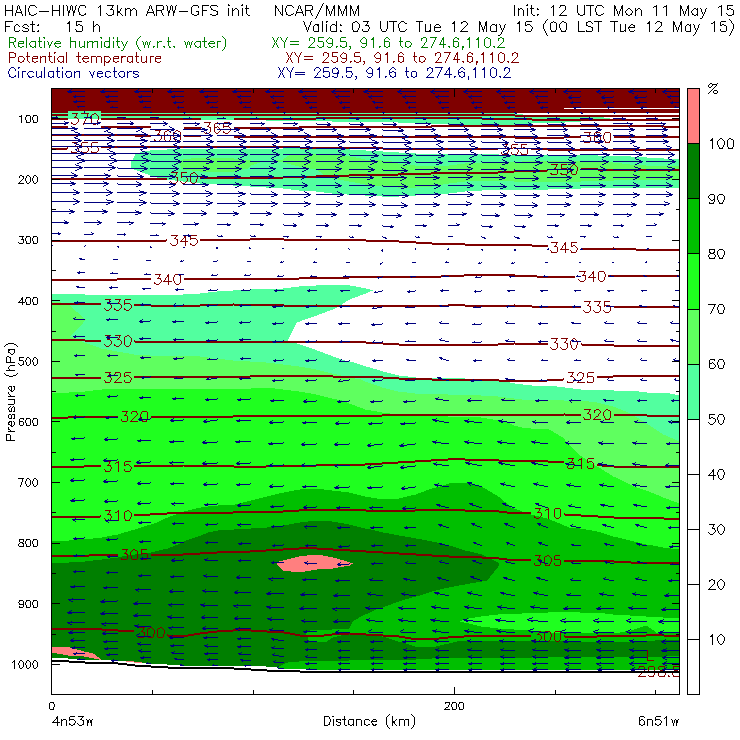The height and width of the screenshot is (740, 740).
Task: Click the "370" potential temperature contour label
Action: tap(85, 119)
